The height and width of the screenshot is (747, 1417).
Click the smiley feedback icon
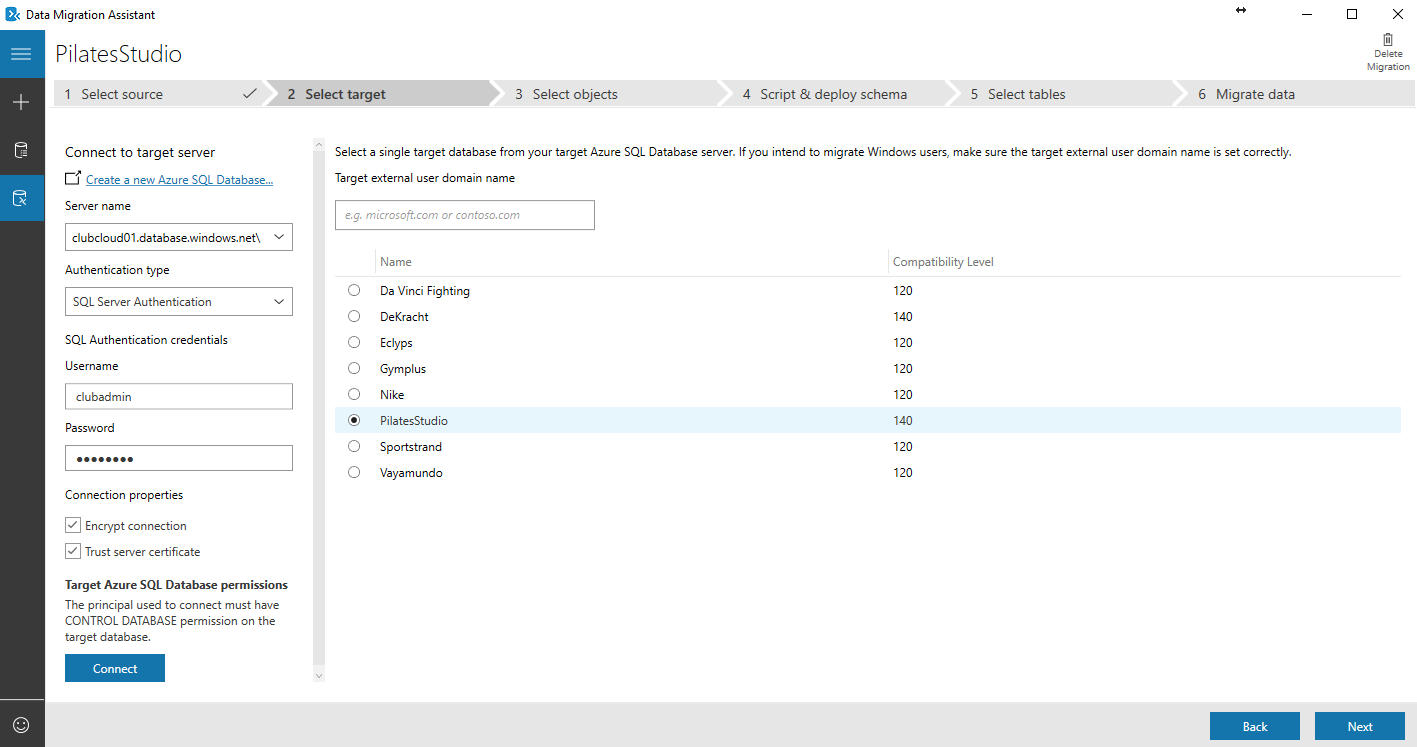(21, 724)
